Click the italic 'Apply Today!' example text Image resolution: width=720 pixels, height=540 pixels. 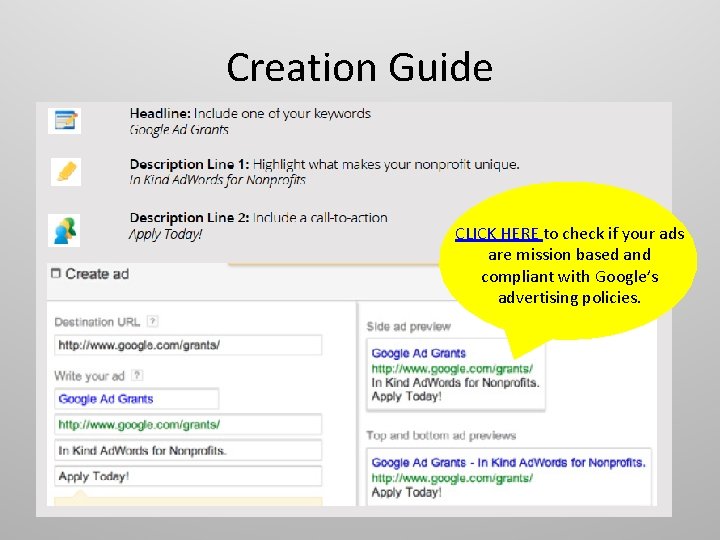(166, 234)
